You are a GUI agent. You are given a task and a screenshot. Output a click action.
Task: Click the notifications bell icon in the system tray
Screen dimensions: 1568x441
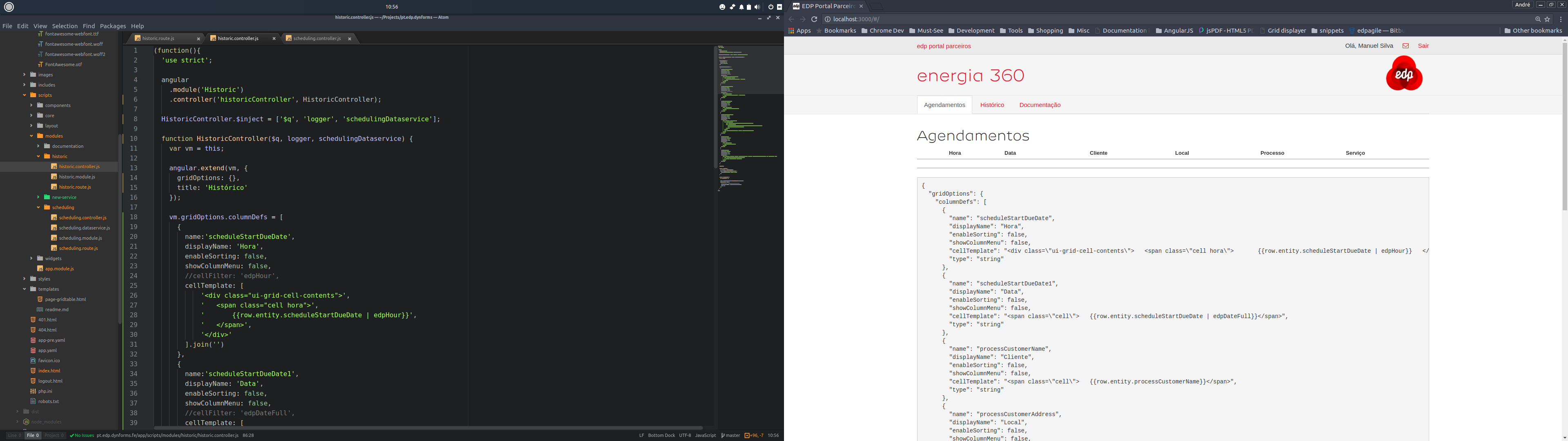[x=742, y=7]
